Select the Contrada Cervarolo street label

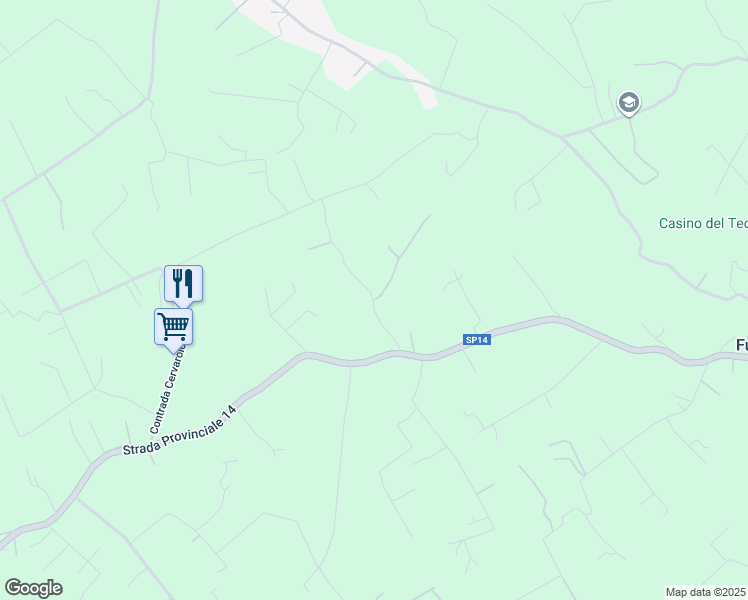167,389
